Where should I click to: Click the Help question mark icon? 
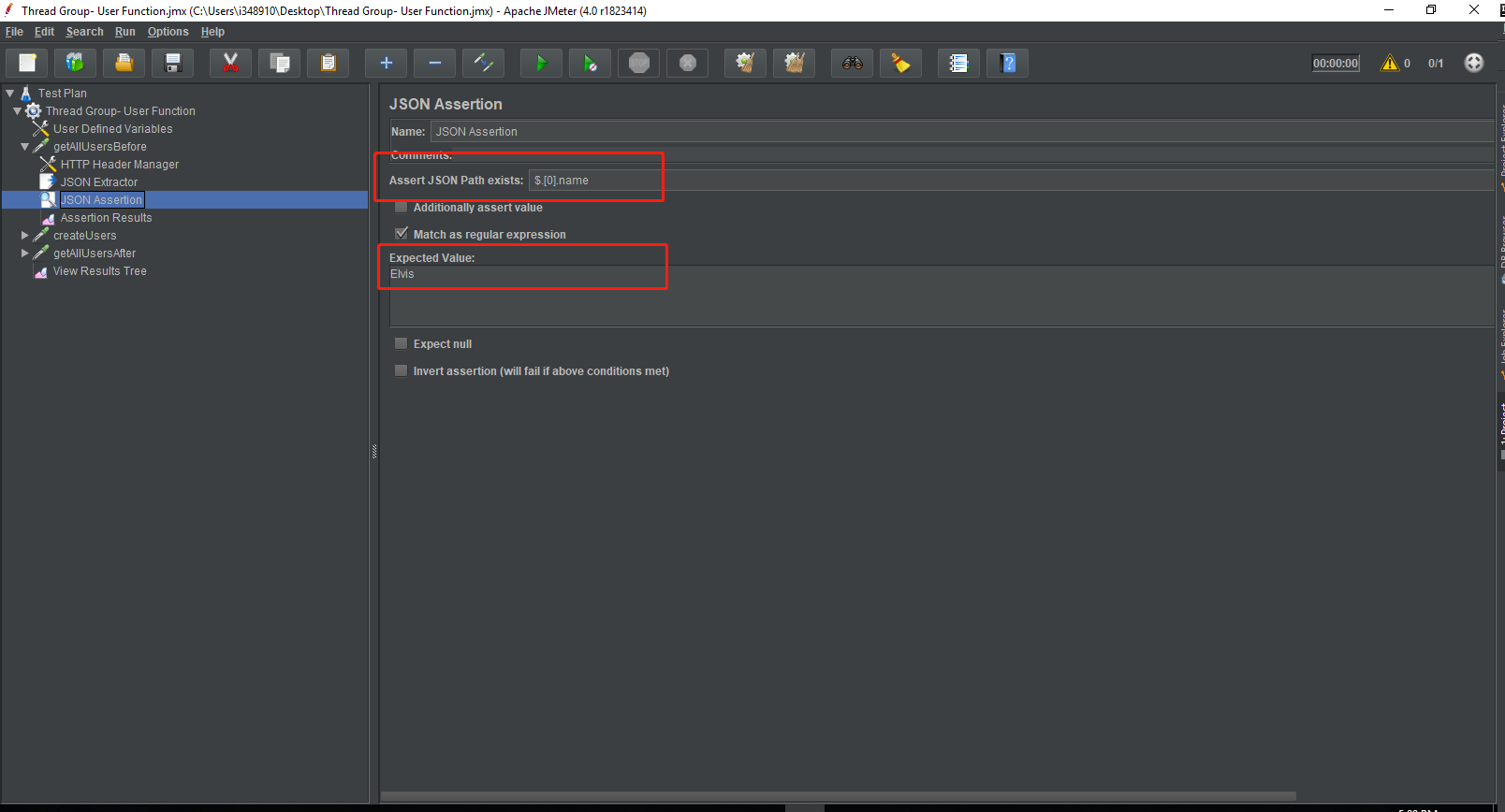tap(1007, 63)
